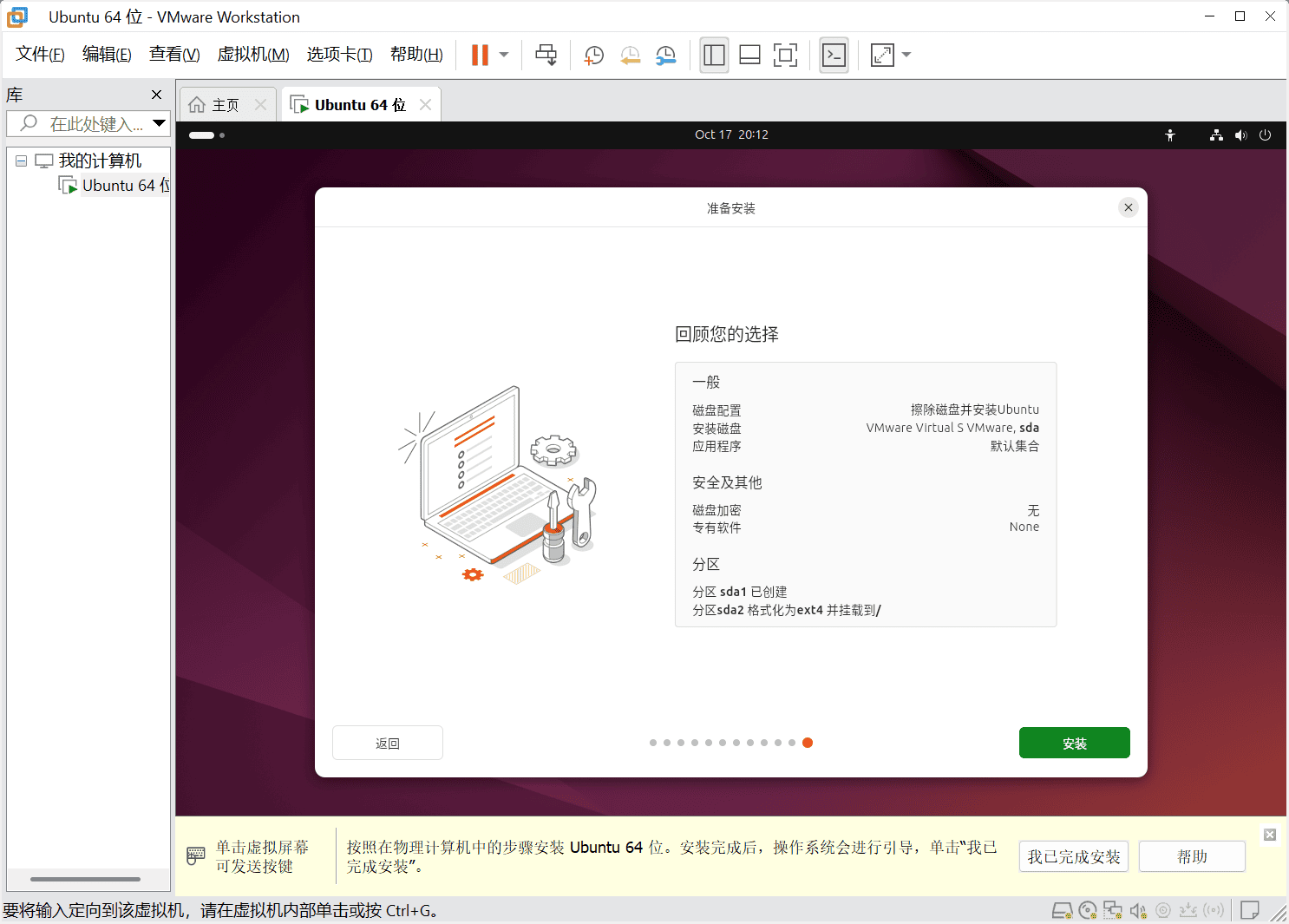Send Ctrl+Alt+Del to the virtual machine
Screen dimensions: 1289x924
pos(546,55)
